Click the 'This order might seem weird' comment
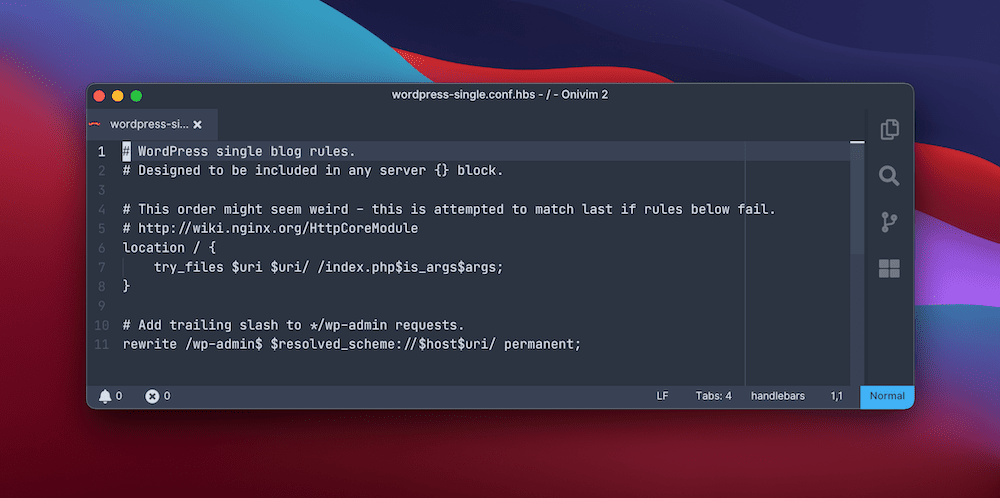1000x498 pixels. pos(449,209)
